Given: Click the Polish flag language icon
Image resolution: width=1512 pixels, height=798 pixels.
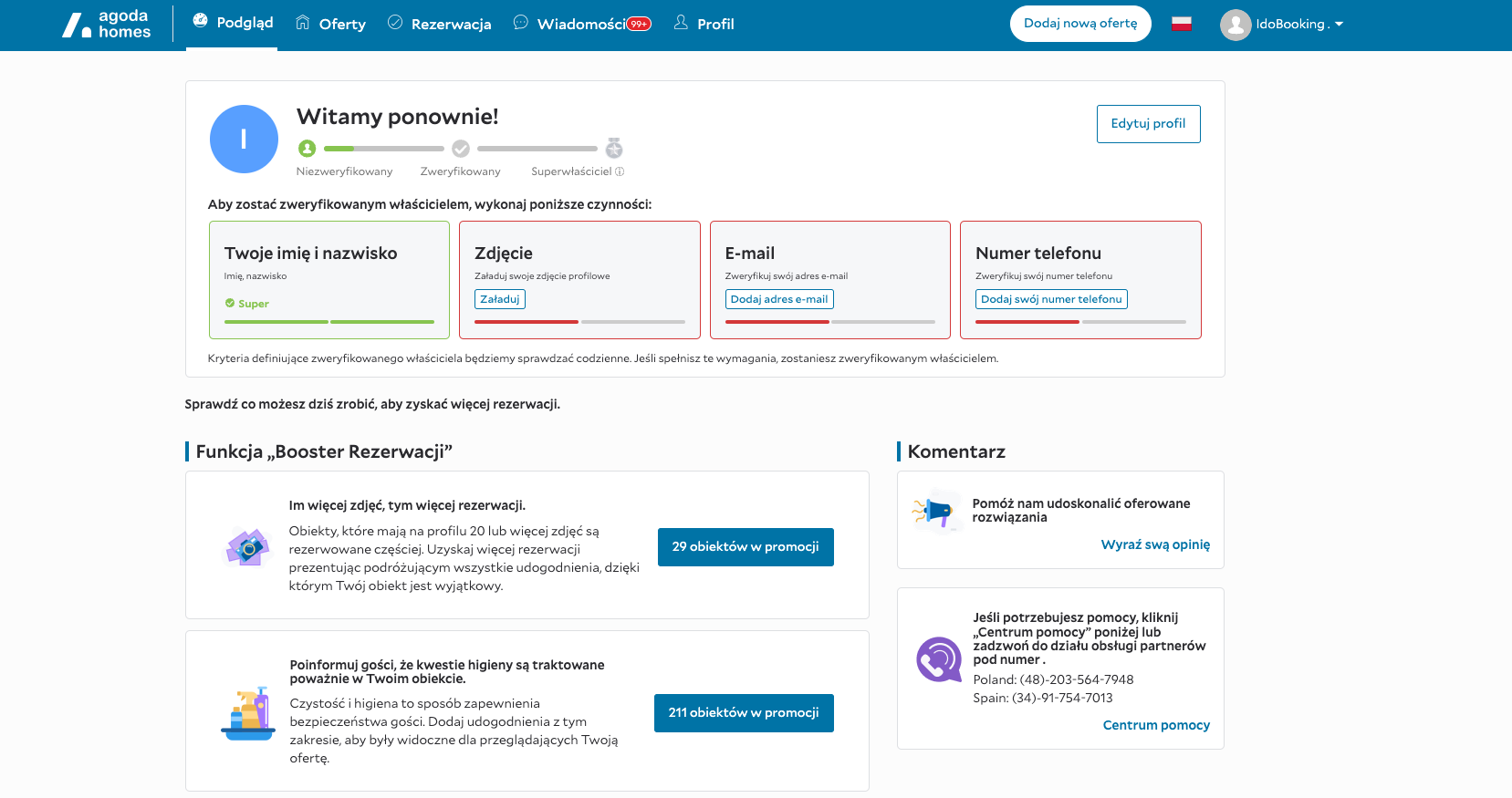Looking at the screenshot, I should coord(1182,25).
